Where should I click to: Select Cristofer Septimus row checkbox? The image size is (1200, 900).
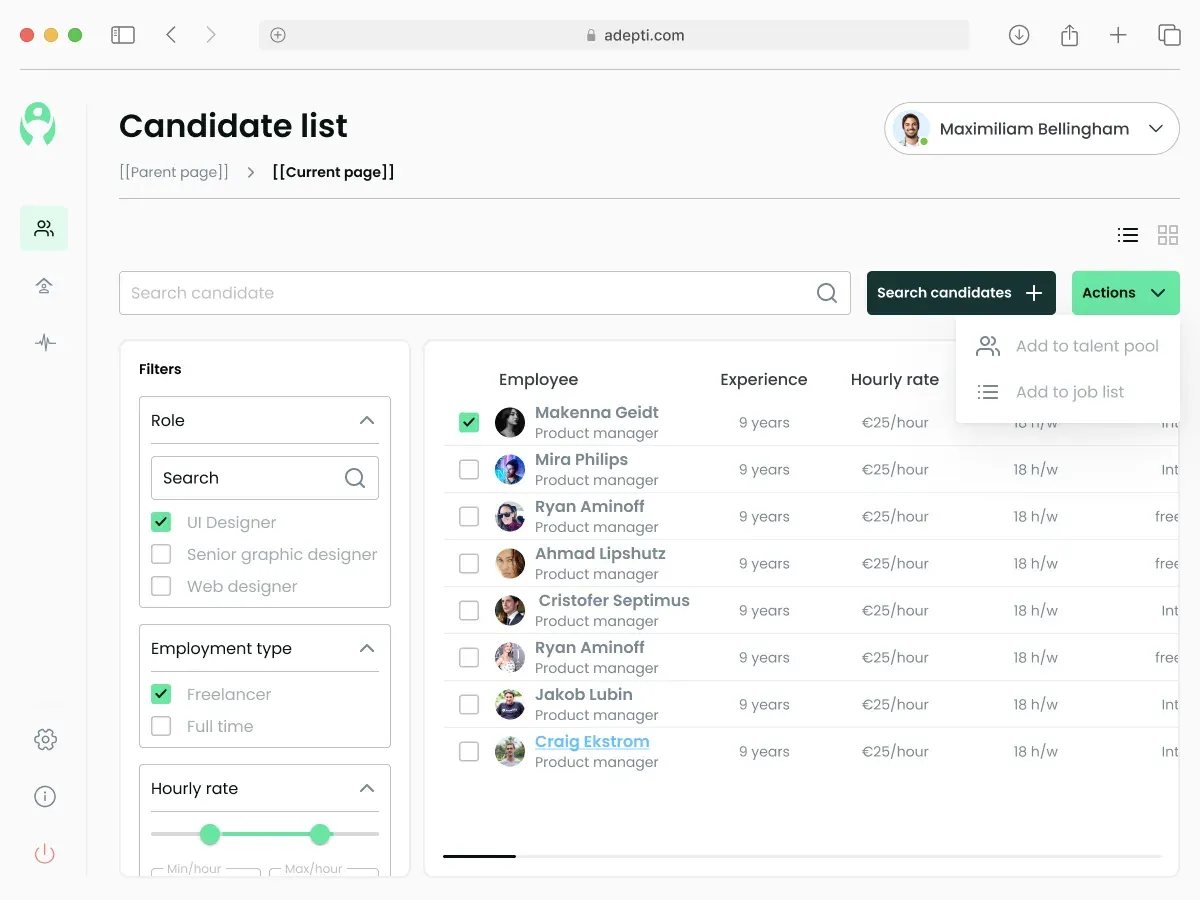tap(469, 610)
